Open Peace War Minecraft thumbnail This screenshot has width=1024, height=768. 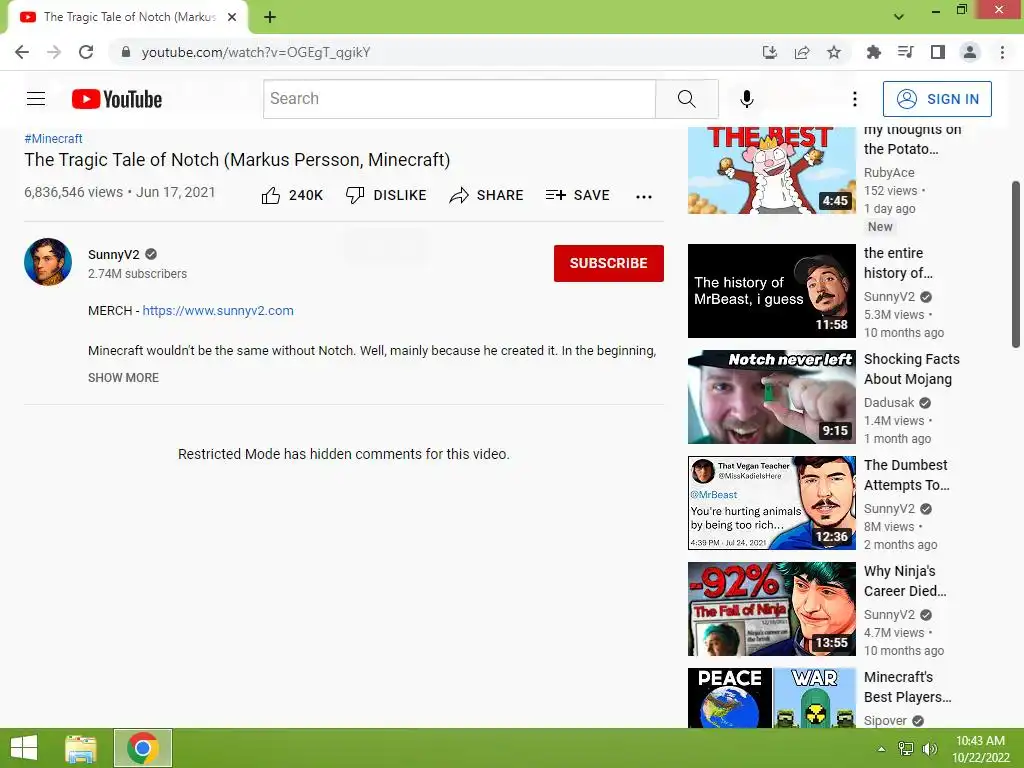771,697
